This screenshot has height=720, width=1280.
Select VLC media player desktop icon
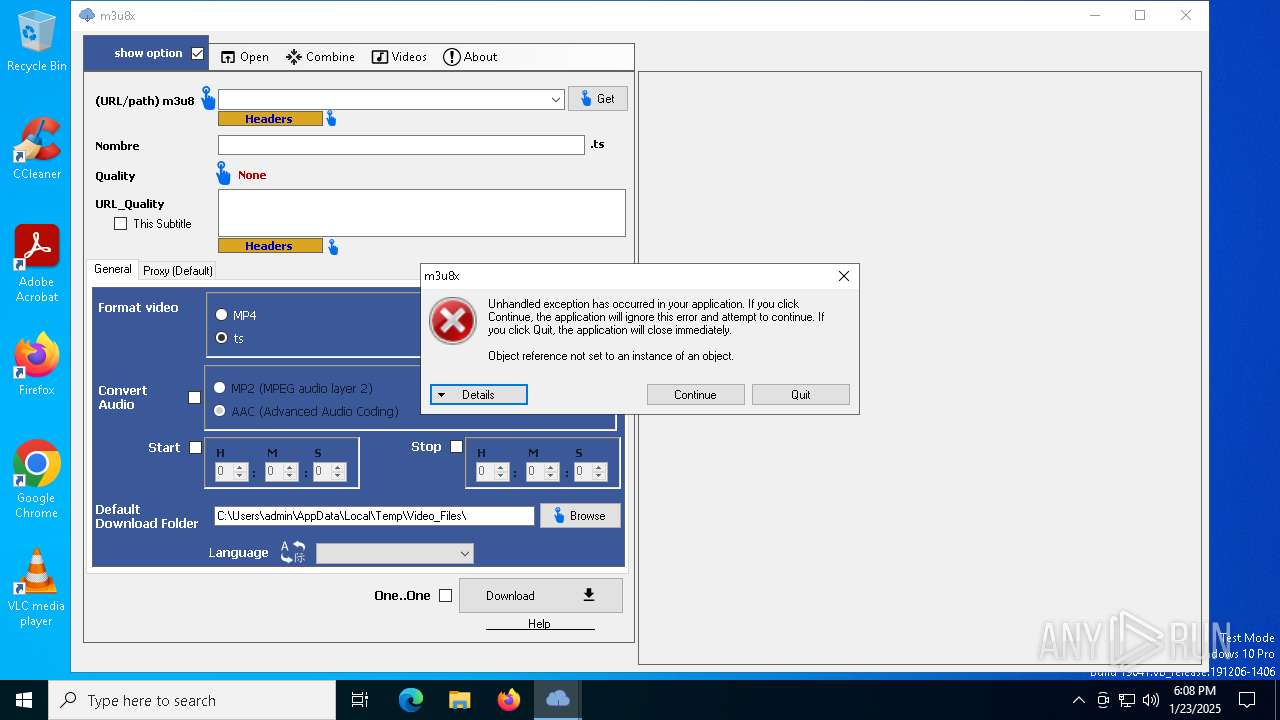tap(37, 588)
